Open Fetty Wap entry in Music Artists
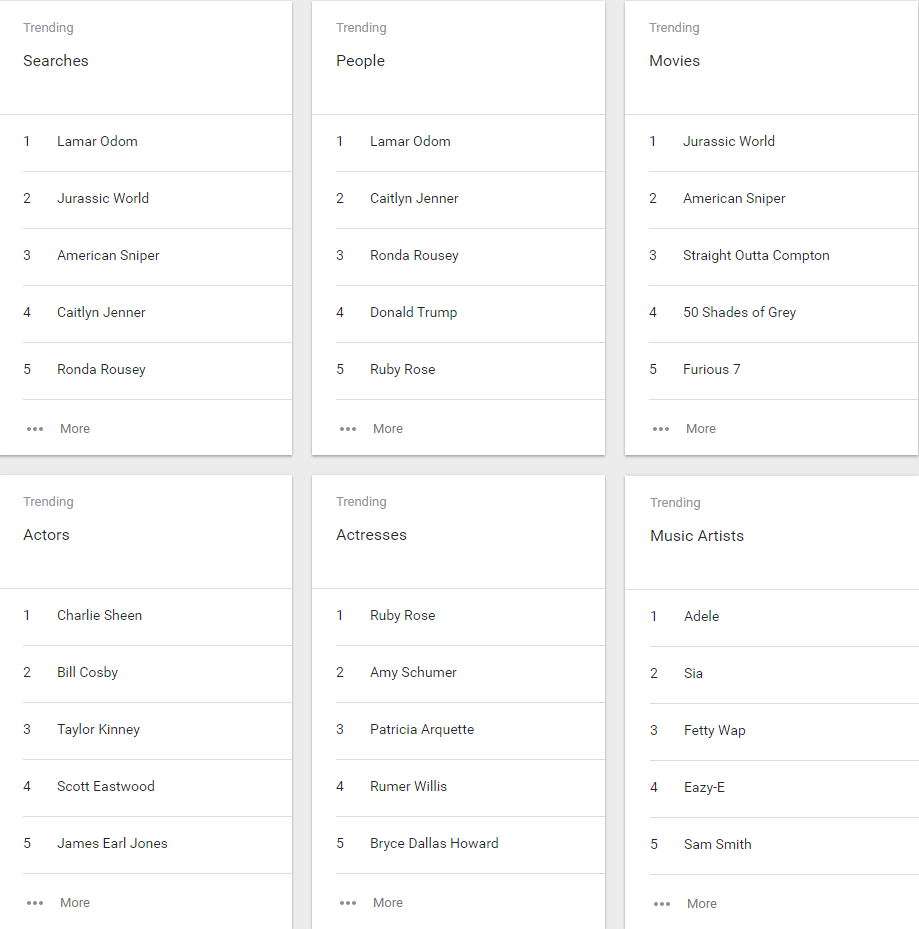 715,731
